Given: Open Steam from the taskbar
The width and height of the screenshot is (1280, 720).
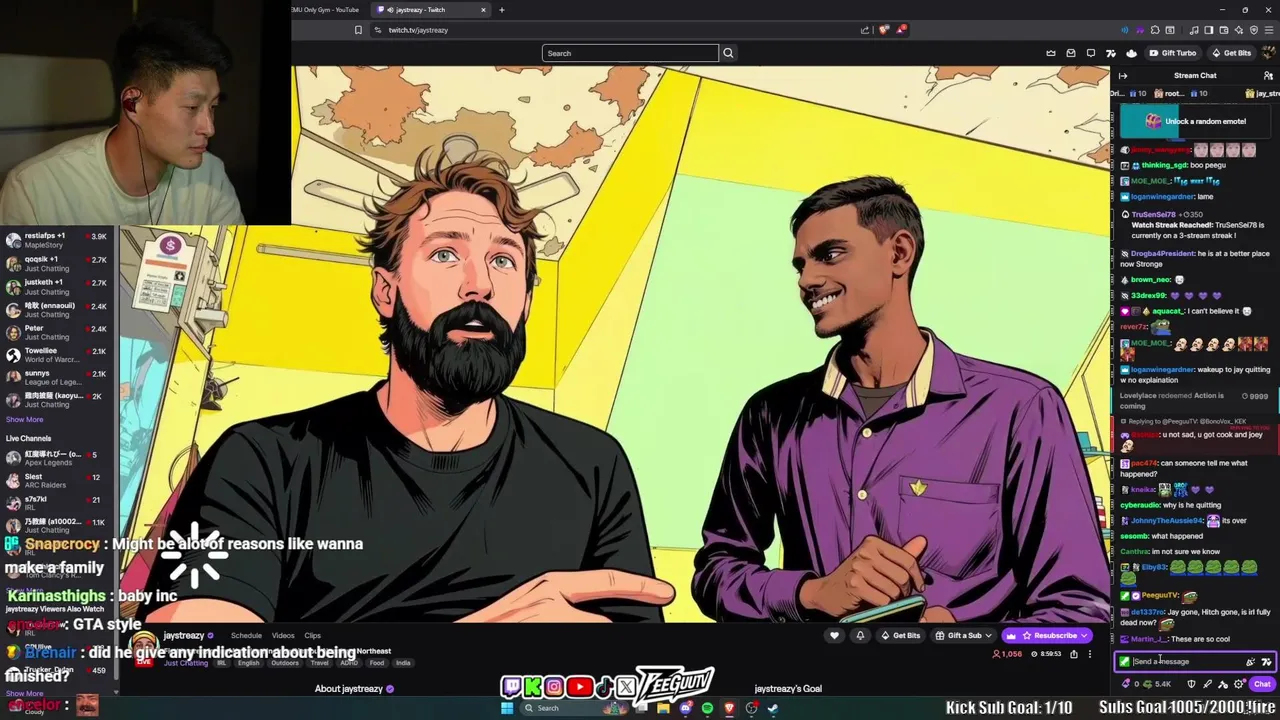Looking at the screenshot, I should coord(773,708).
